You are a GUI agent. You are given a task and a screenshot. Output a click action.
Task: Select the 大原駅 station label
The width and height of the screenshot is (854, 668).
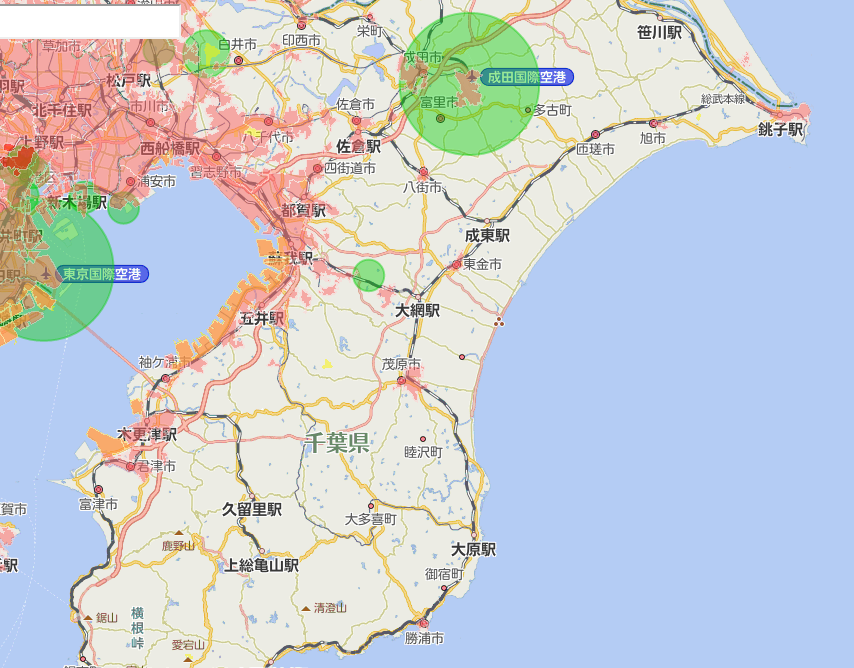473,550
